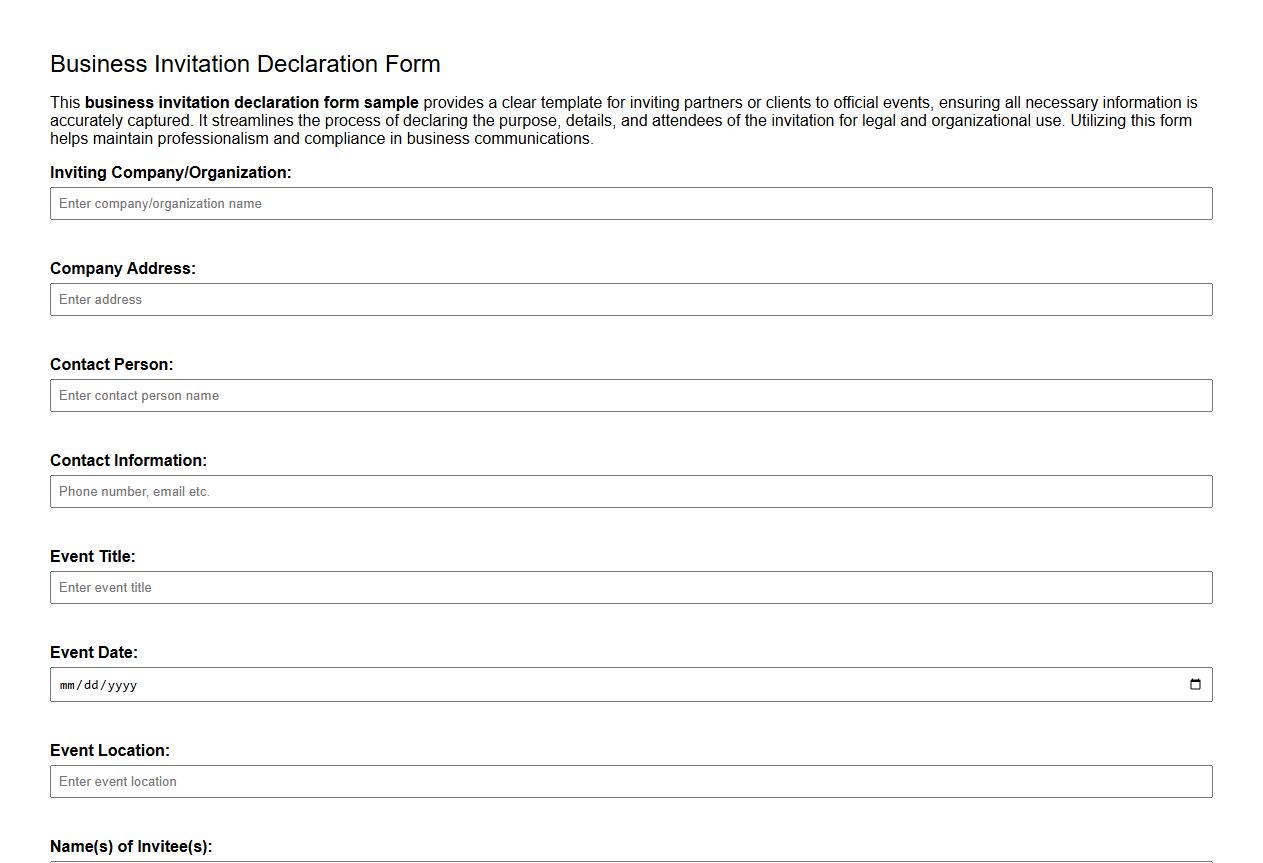This screenshot has height=863, width=1263.
Task: Click the Inviting Company/Organization input field
Action: (630, 203)
